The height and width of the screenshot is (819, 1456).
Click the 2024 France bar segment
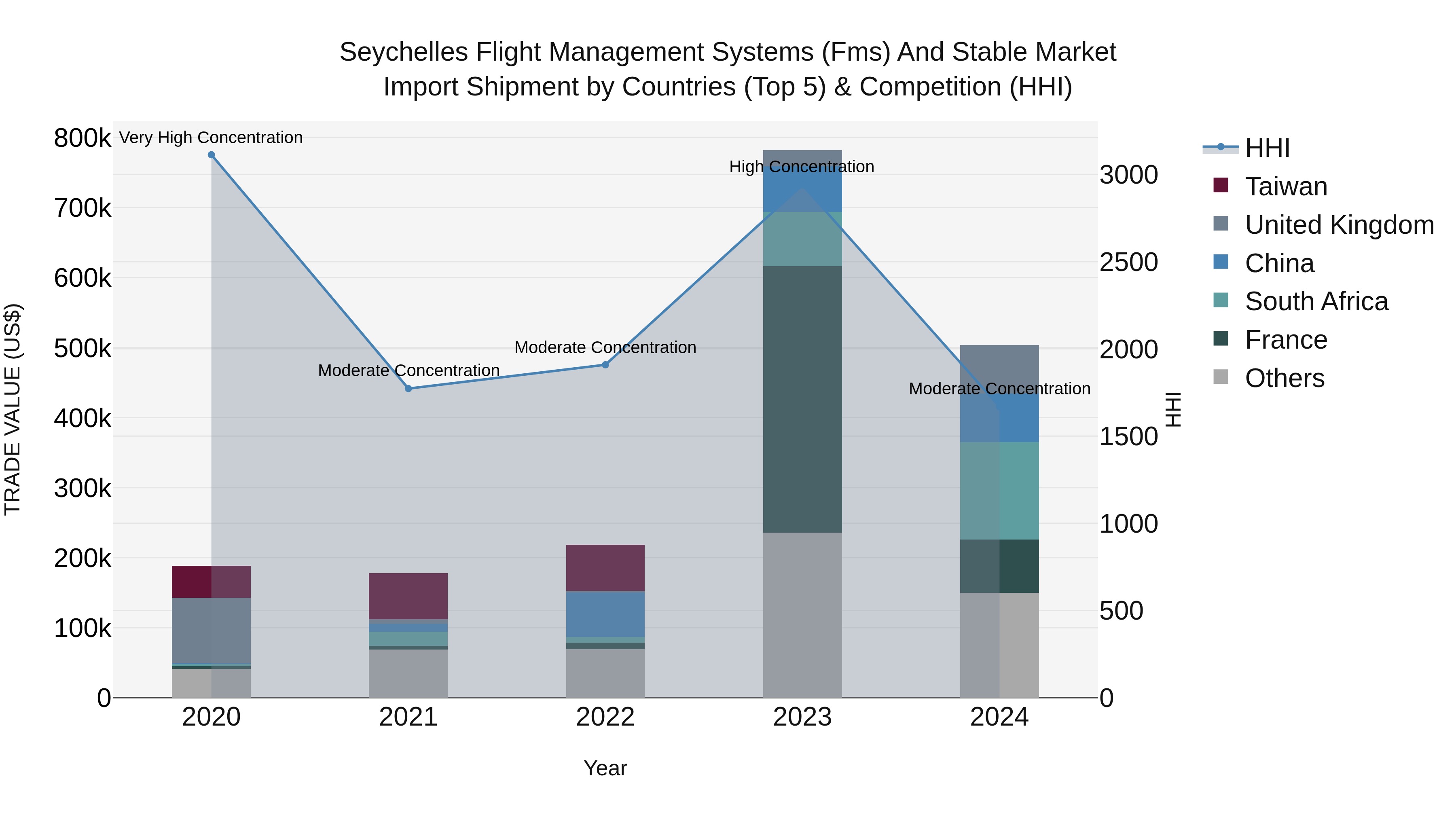coord(999,566)
